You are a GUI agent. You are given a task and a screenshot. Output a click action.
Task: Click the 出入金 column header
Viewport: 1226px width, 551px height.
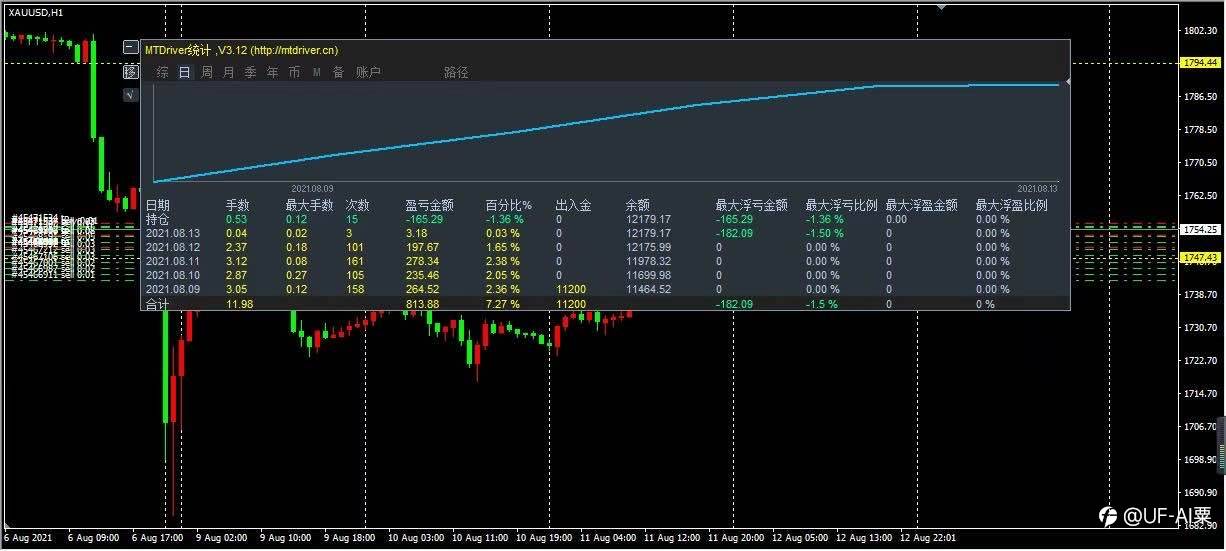[574, 205]
